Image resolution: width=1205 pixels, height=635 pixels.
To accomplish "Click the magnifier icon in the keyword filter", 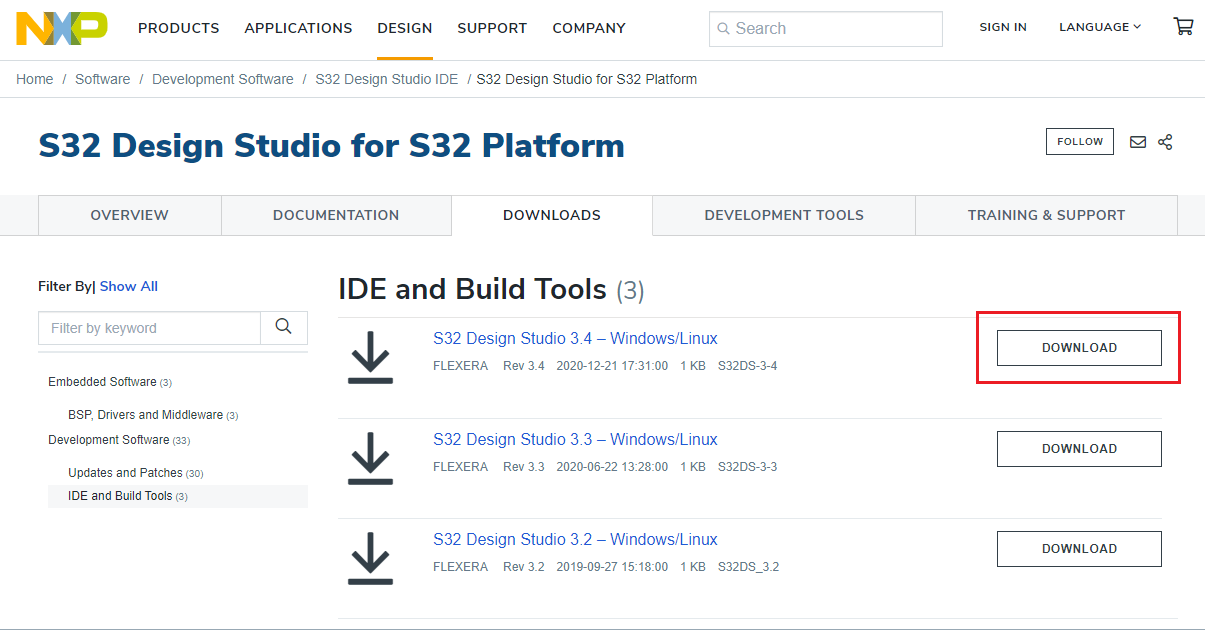I will tap(283, 327).
